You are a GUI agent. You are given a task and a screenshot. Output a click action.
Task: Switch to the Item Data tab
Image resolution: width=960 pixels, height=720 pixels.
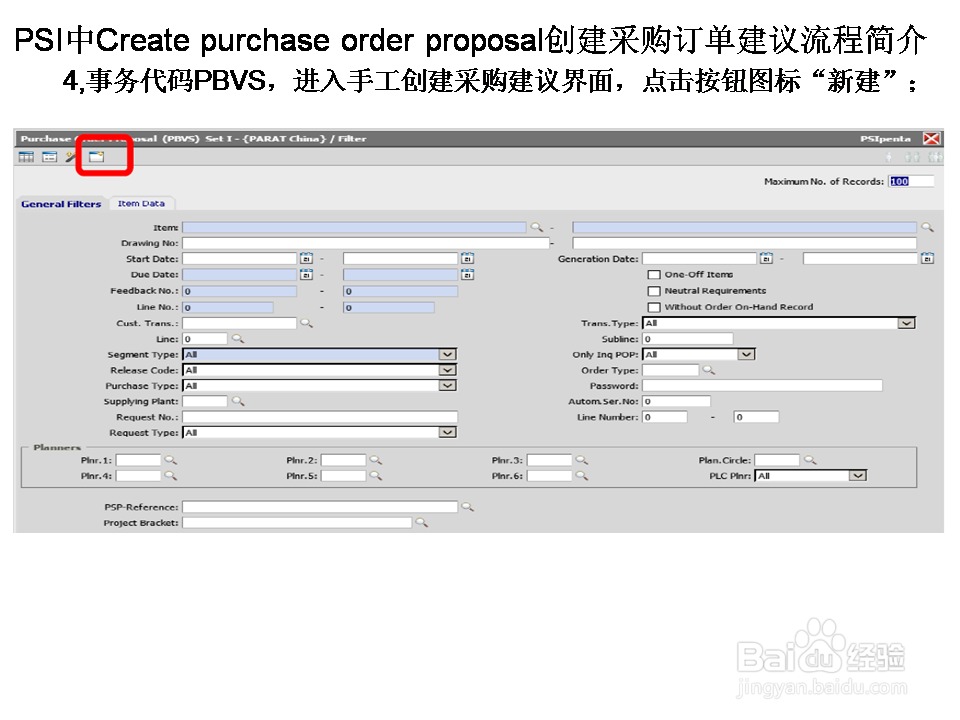[143, 202]
